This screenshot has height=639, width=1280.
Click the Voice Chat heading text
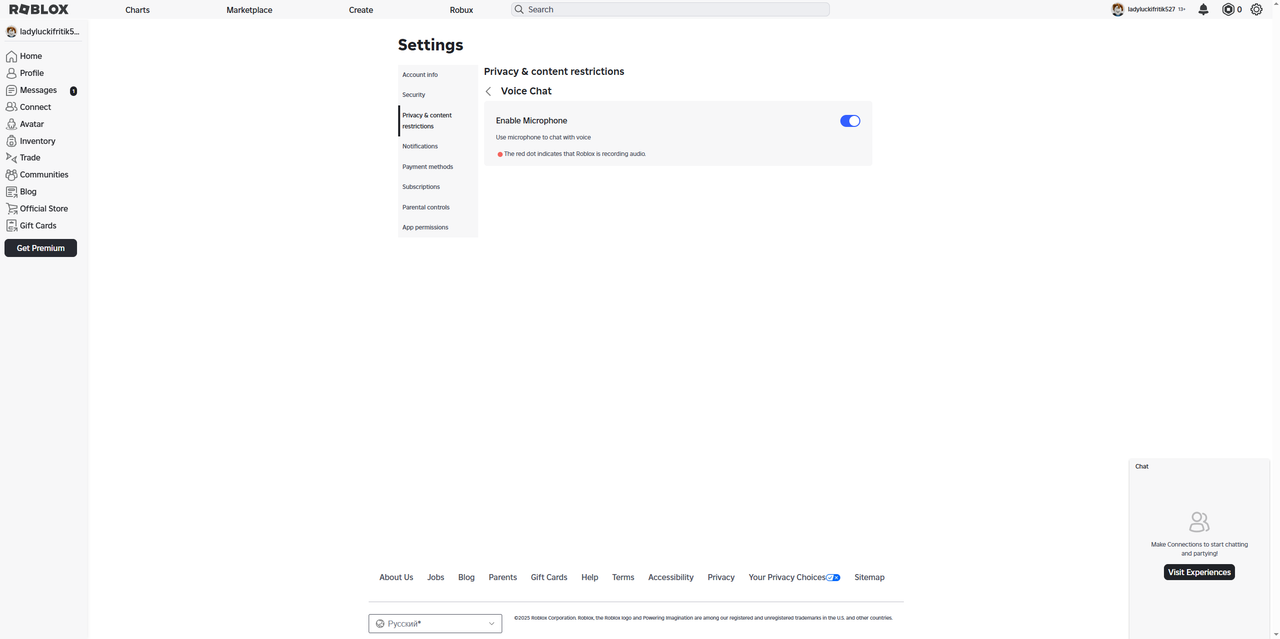pos(526,91)
